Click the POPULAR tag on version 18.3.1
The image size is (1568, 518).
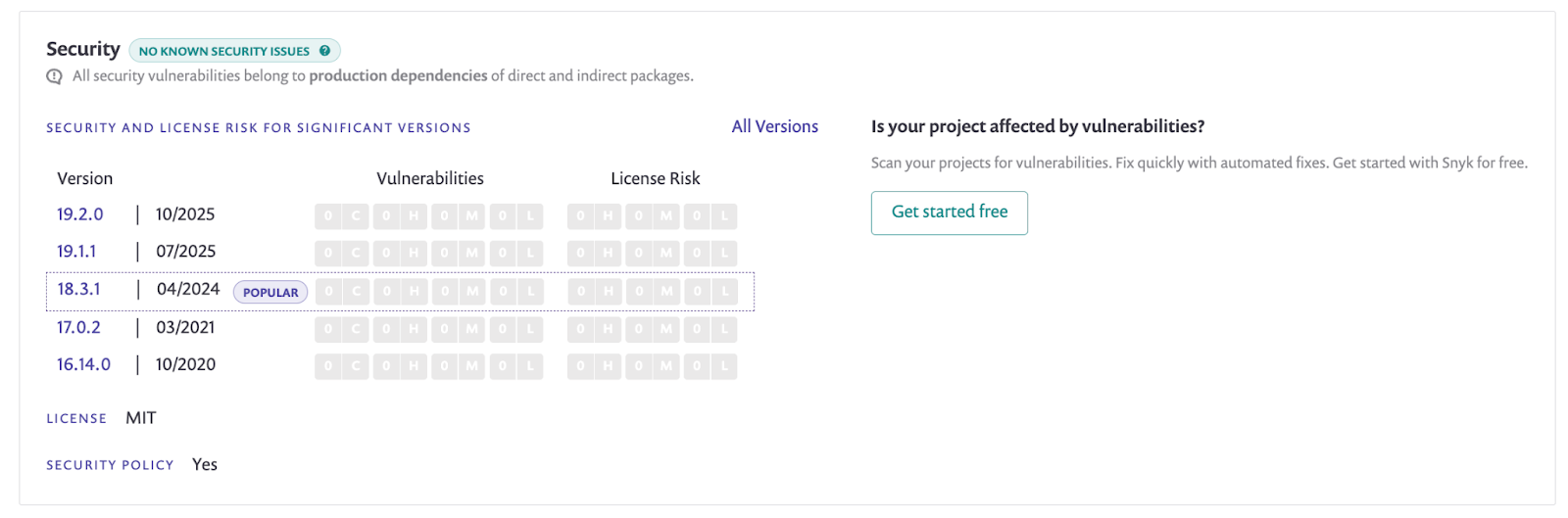click(270, 292)
